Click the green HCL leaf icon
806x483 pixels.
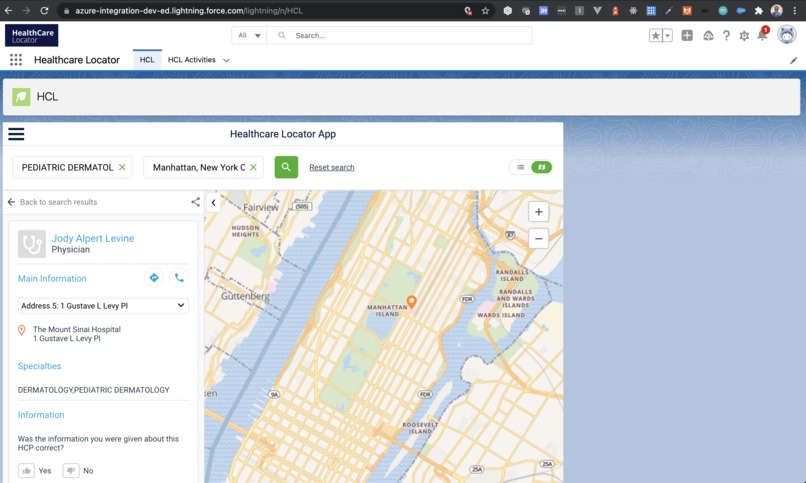21,97
